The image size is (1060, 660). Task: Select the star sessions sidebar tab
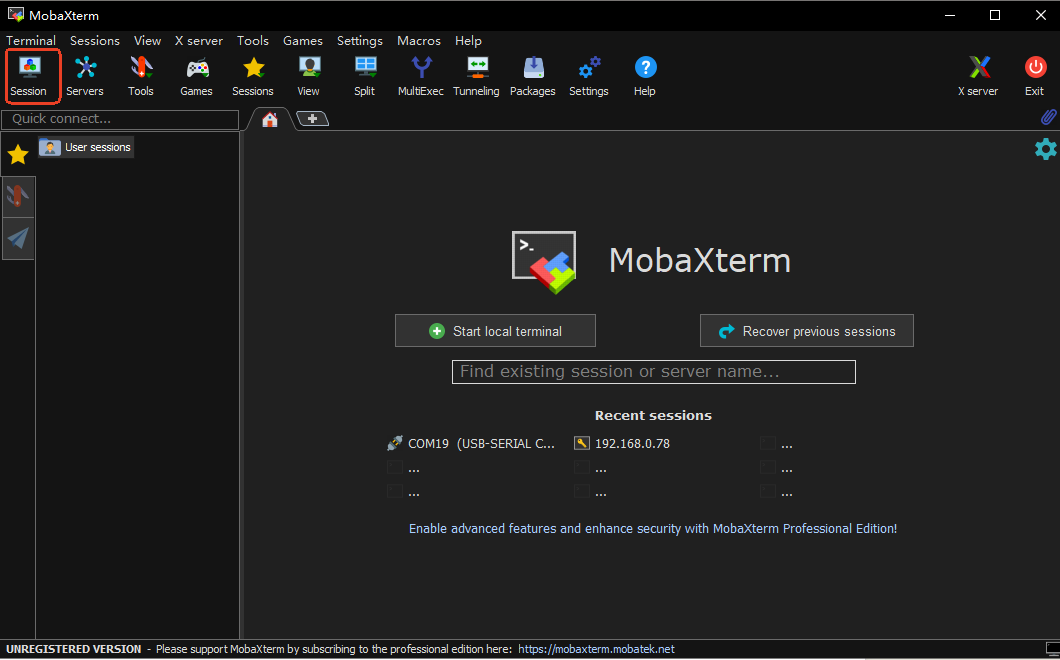click(18, 155)
